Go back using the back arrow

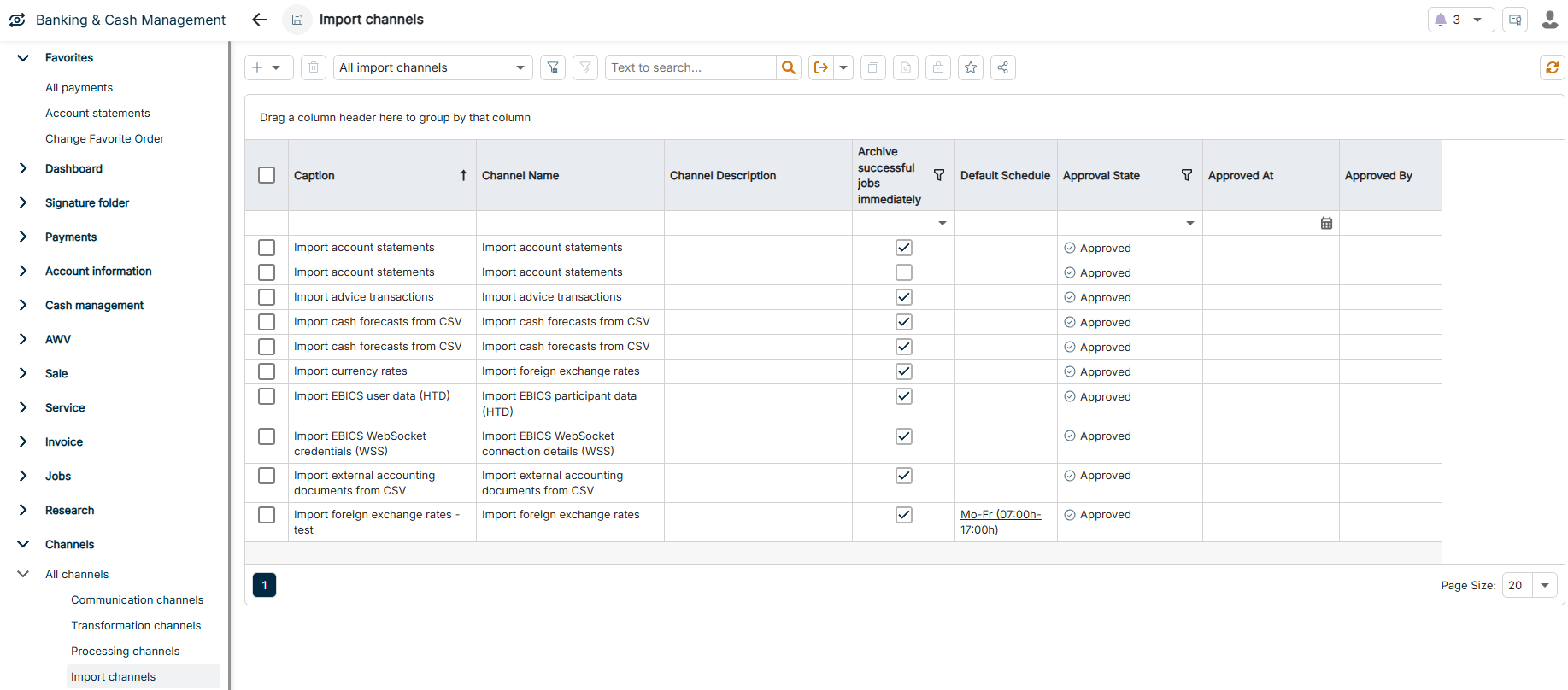click(x=260, y=20)
